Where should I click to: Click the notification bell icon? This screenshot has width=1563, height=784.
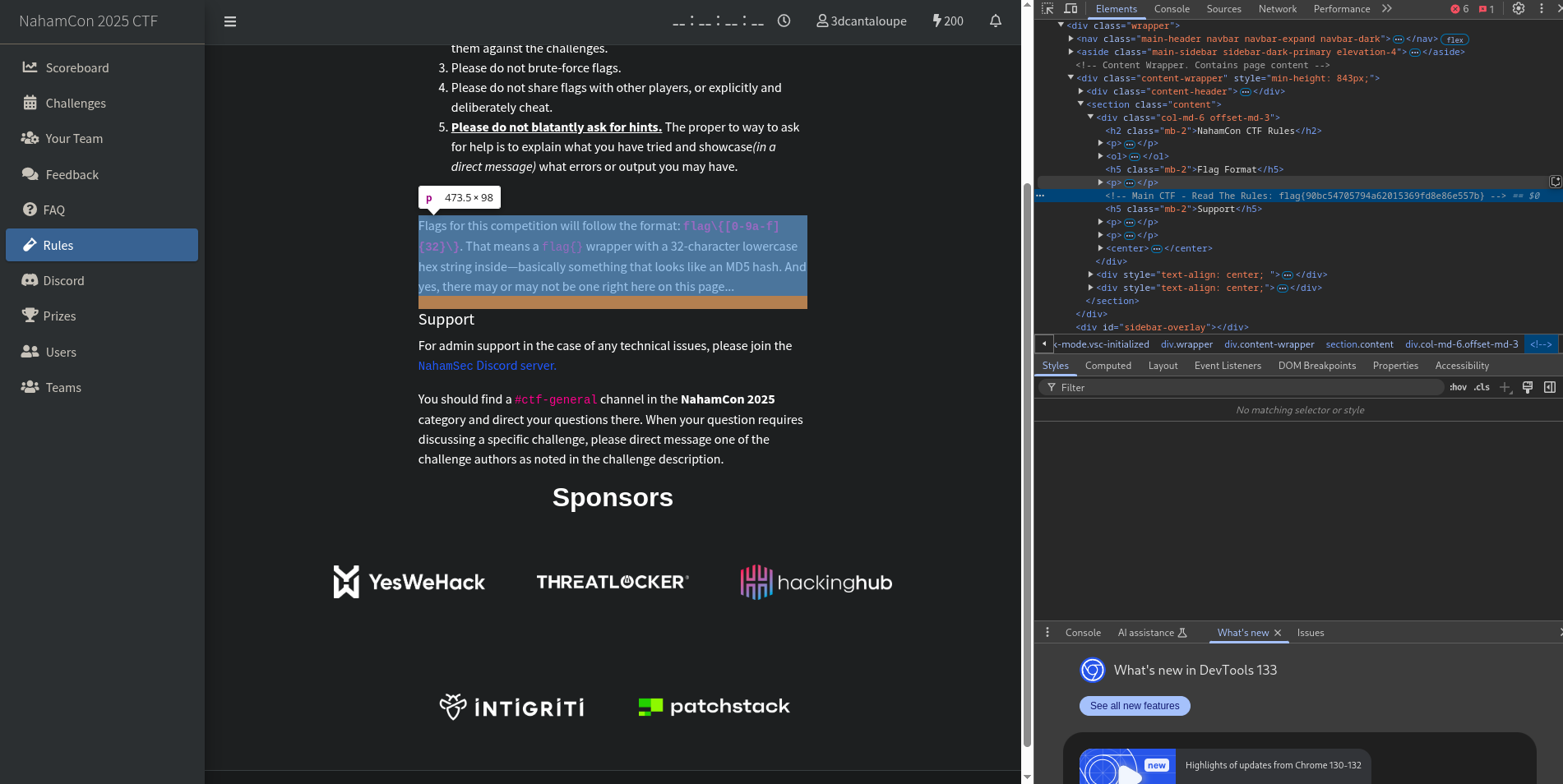(995, 21)
